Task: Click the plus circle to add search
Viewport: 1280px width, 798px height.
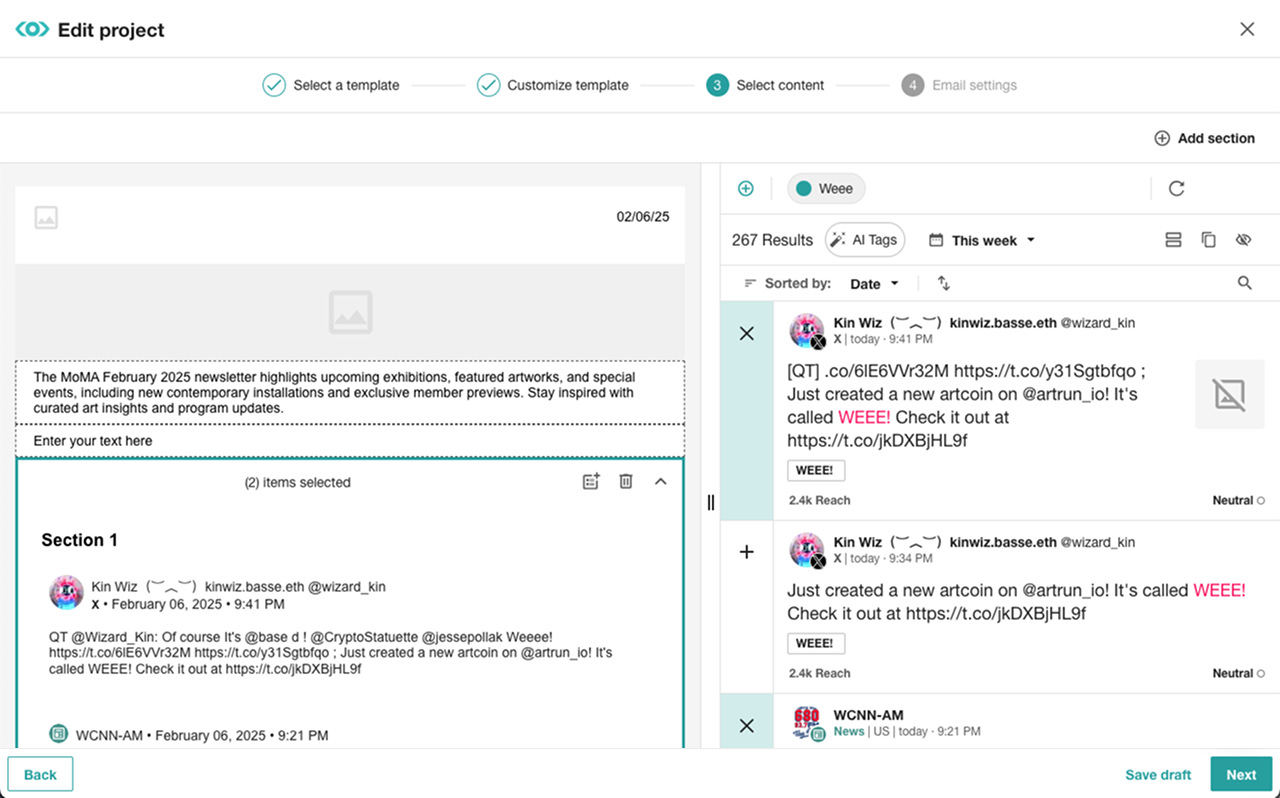Action: (746, 189)
